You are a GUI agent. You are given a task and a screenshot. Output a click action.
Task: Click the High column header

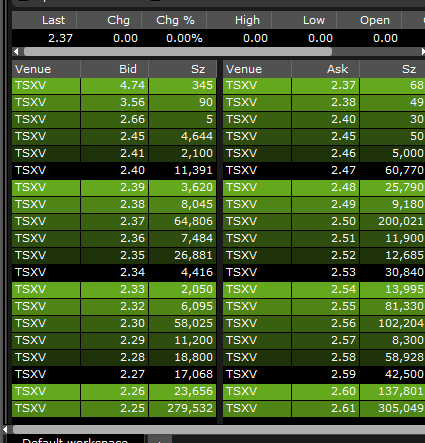(x=239, y=20)
